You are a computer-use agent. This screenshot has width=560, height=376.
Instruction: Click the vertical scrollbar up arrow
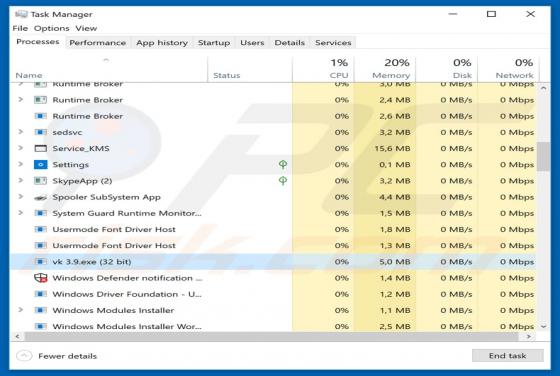click(x=544, y=87)
